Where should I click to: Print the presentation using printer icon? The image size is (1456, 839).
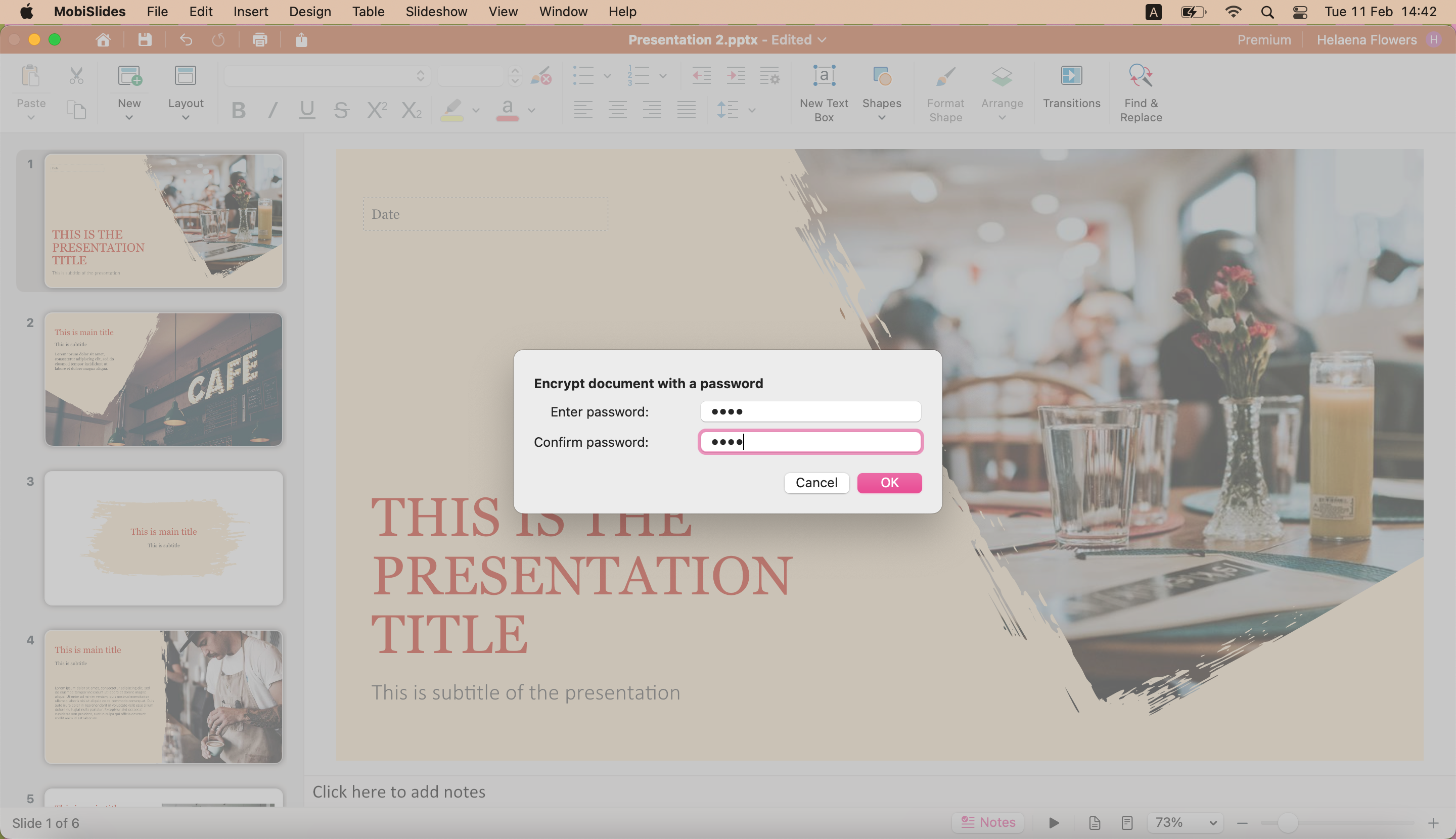click(x=260, y=40)
